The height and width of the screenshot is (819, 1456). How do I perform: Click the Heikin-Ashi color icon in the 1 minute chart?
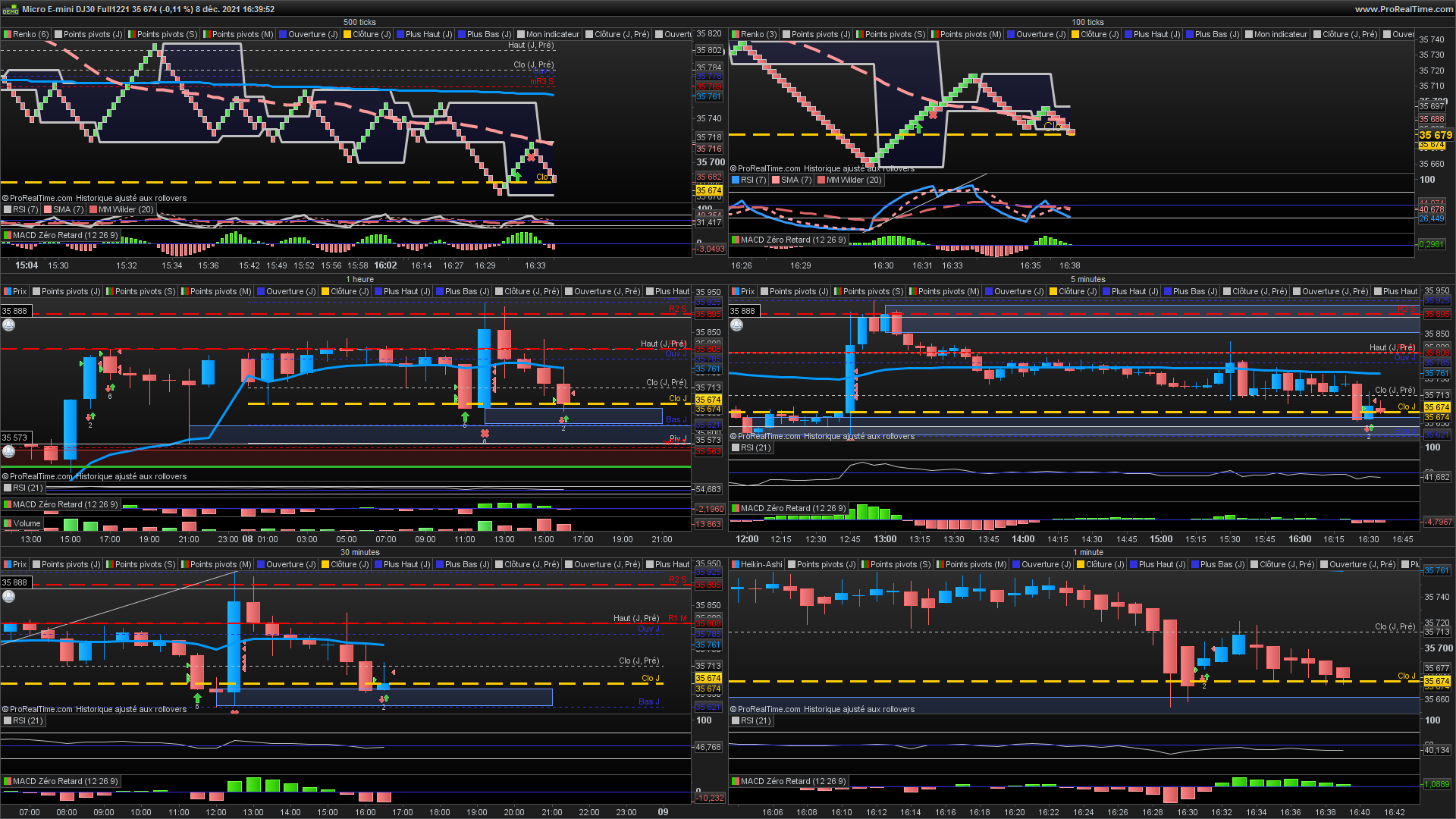tap(735, 564)
